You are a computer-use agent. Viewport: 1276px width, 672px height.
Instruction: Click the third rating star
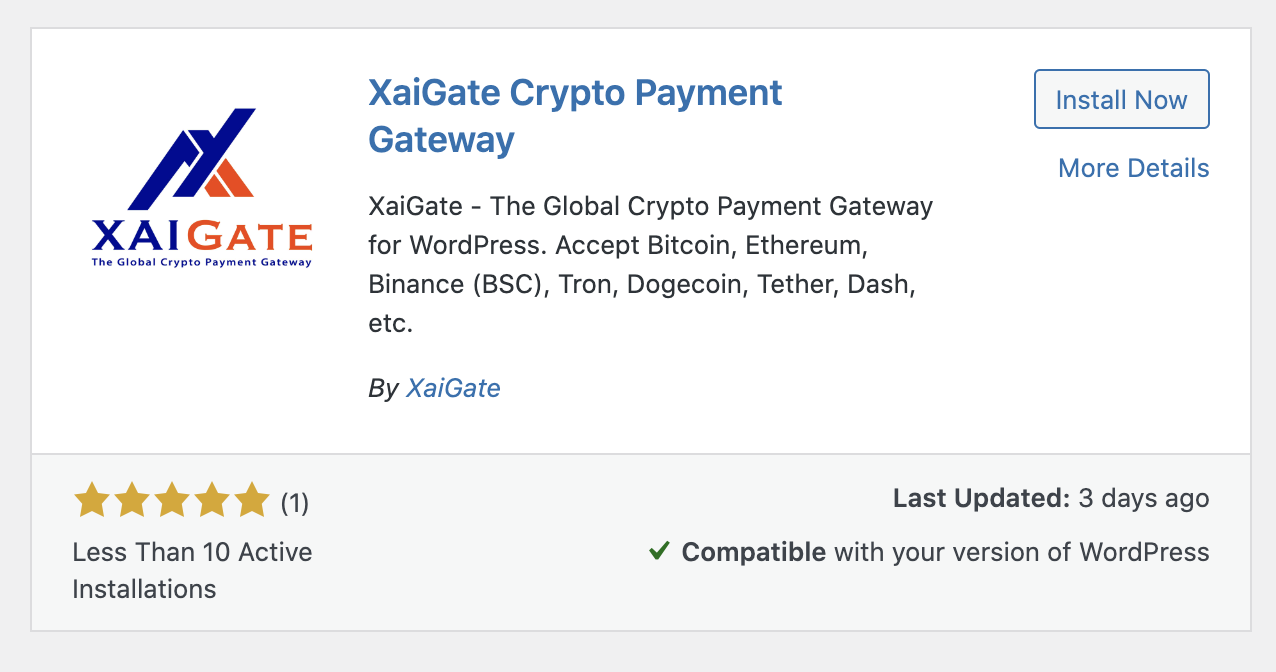click(x=172, y=500)
